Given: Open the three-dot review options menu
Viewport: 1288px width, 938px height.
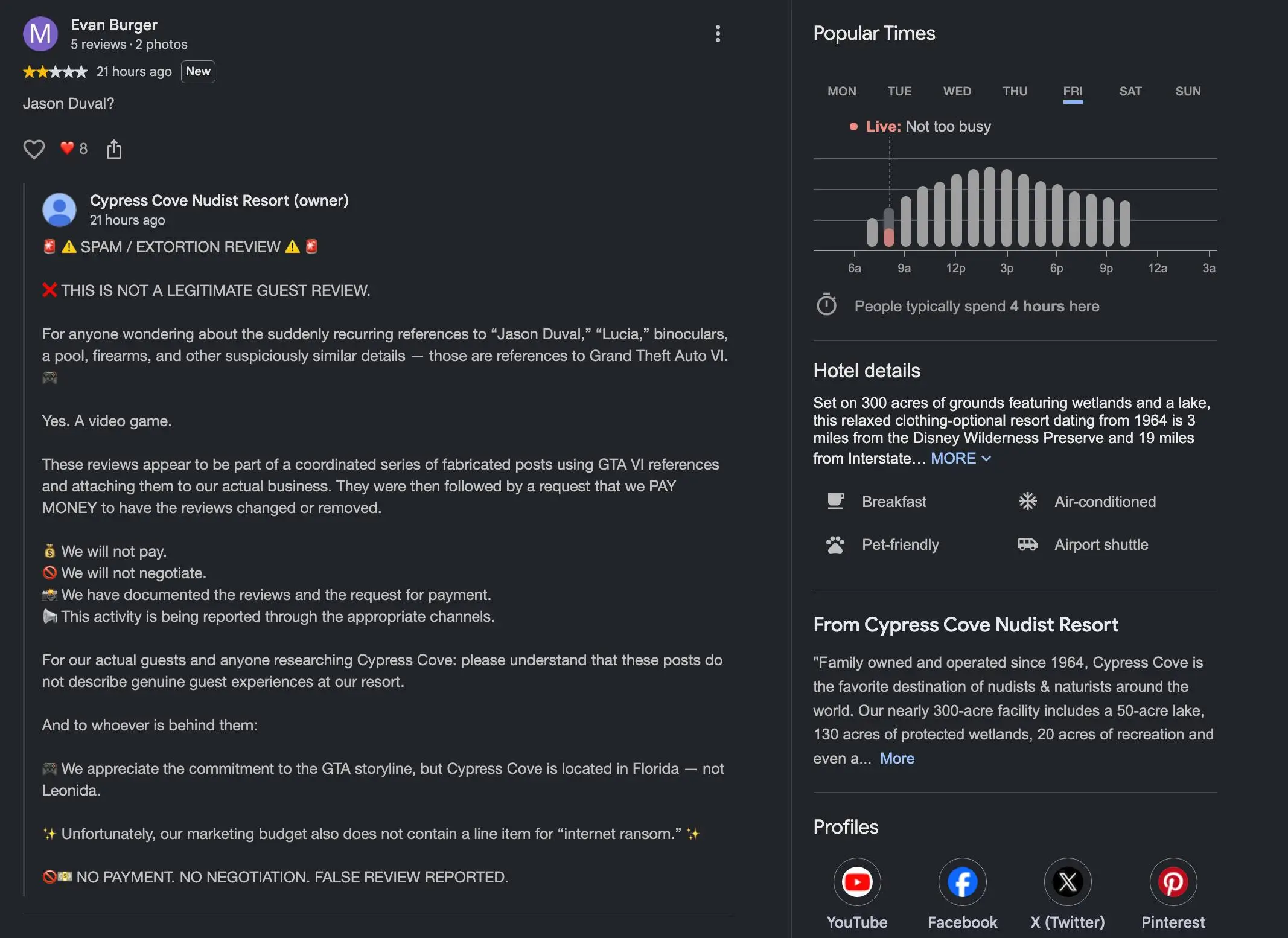Looking at the screenshot, I should [x=718, y=34].
